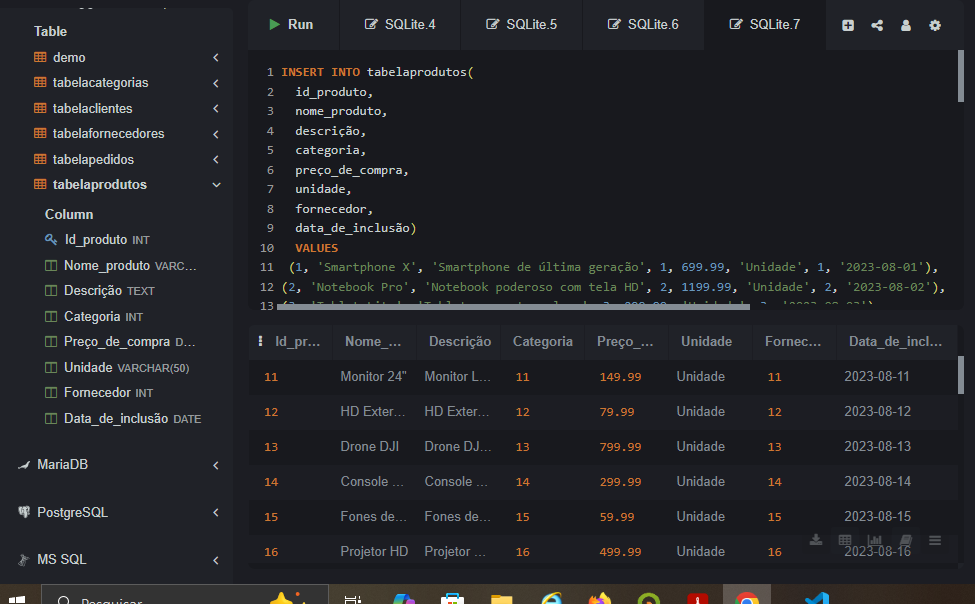Click the column icon beside Categoria INT
This screenshot has height=604, width=975.
coord(51,317)
